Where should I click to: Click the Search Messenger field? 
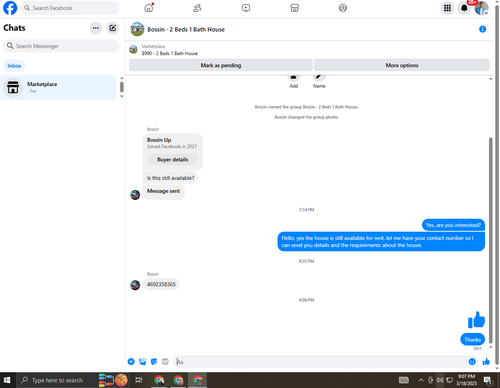(61, 46)
